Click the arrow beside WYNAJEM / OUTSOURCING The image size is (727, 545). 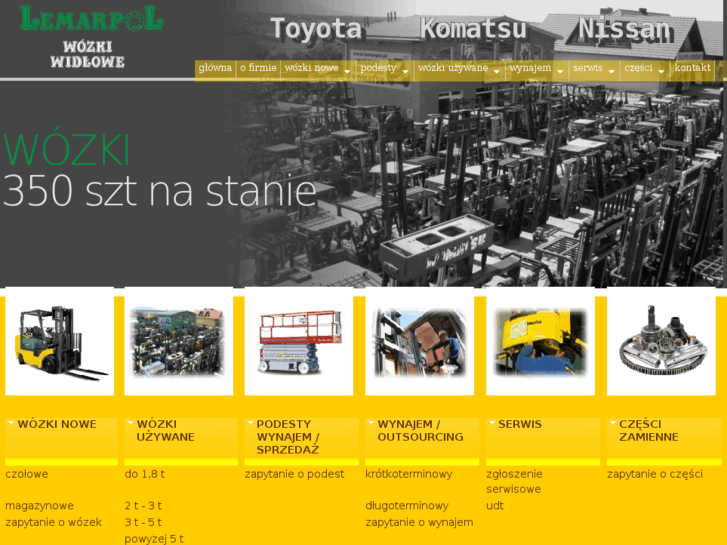pyautogui.click(x=371, y=423)
